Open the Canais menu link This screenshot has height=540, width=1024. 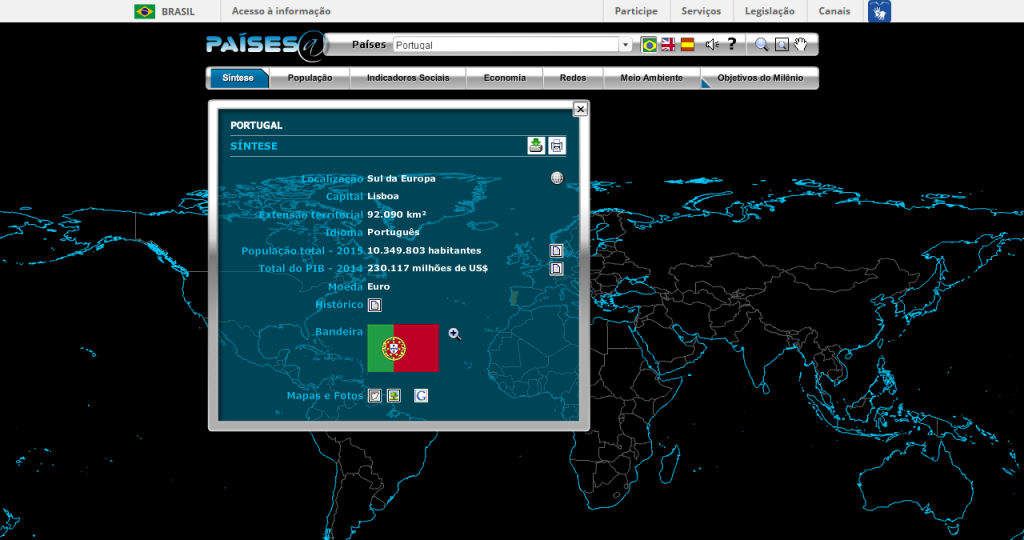pos(834,11)
